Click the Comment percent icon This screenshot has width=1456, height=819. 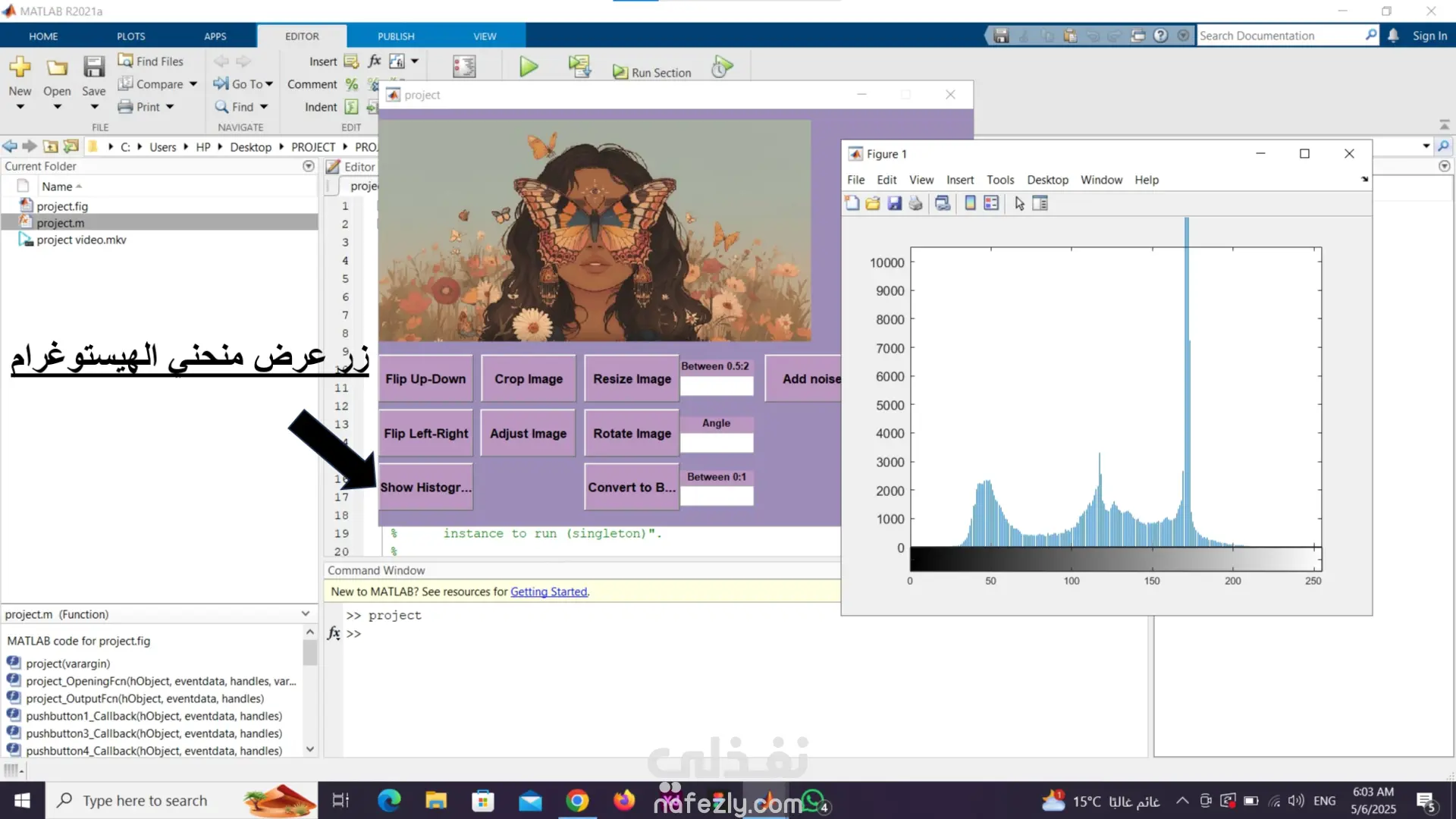coord(352,84)
